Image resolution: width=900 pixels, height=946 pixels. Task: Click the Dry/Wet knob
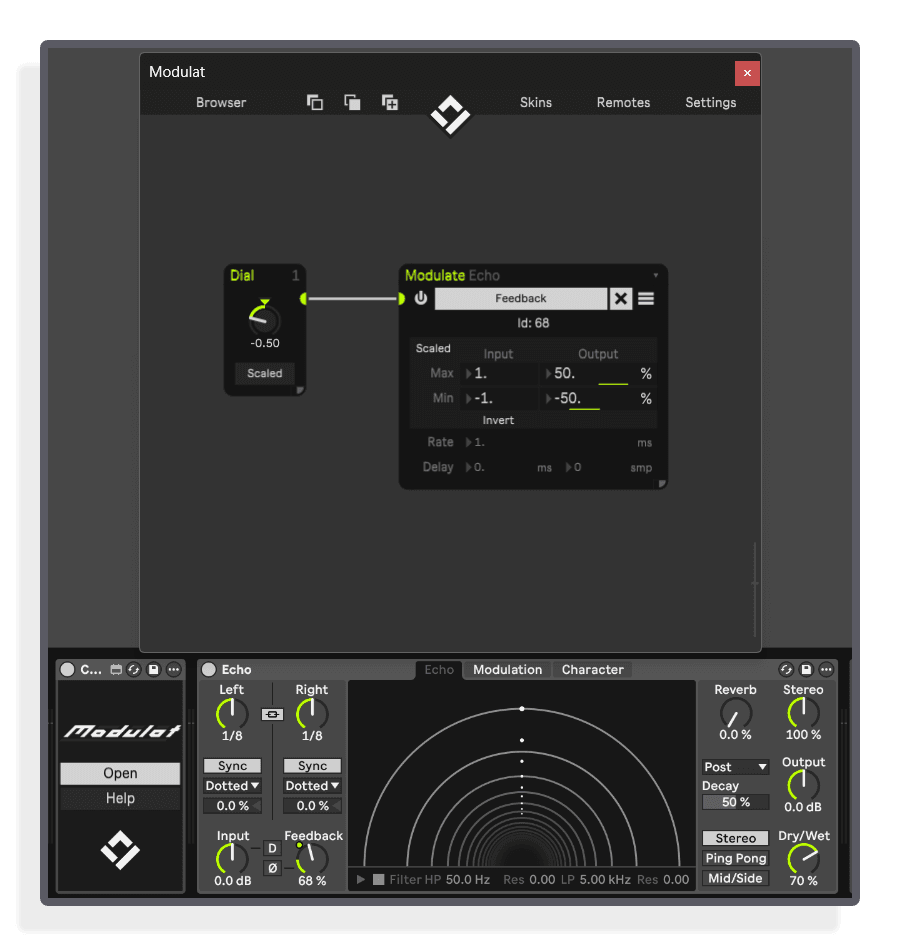click(803, 858)
